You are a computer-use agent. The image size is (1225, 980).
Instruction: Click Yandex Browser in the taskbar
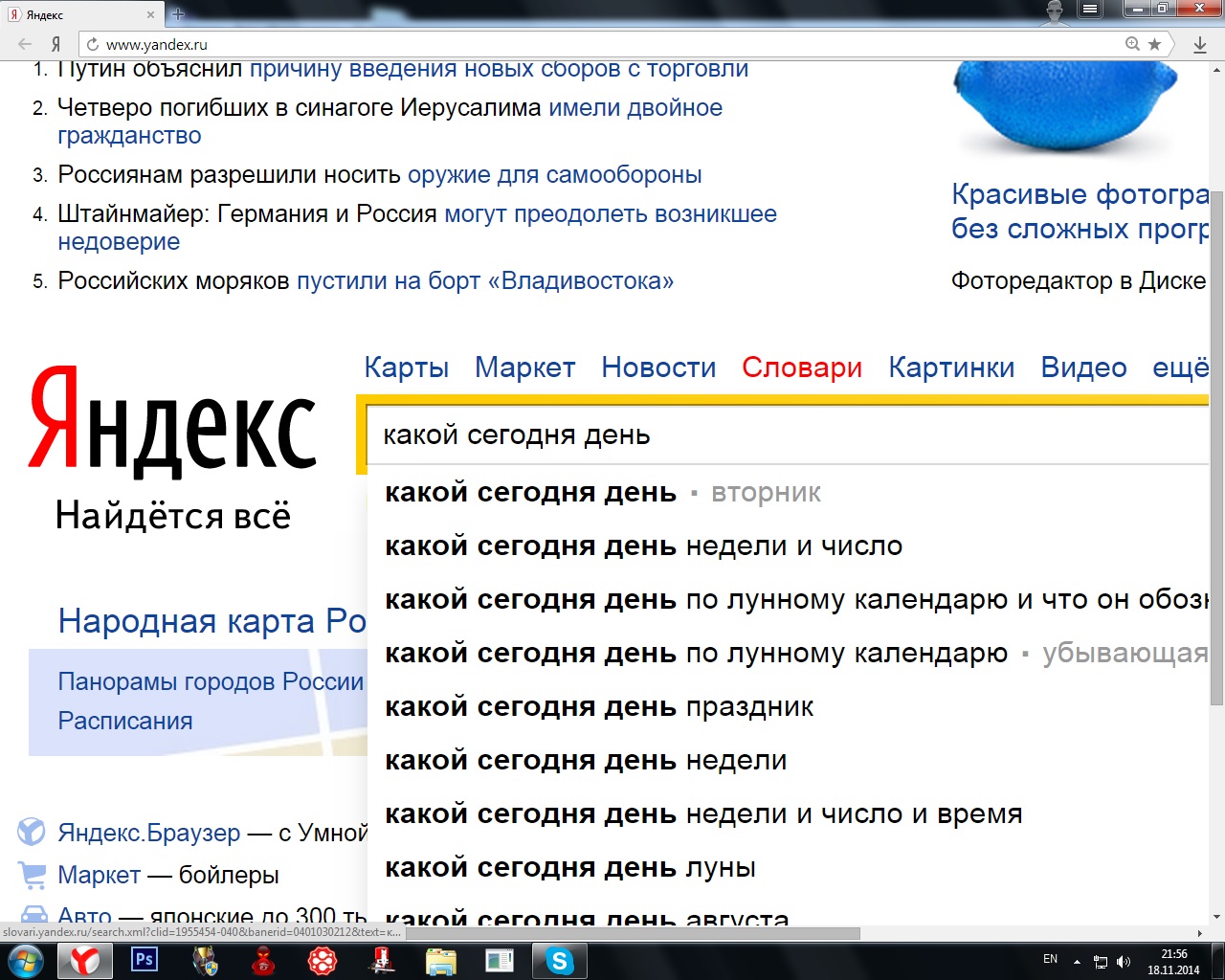(x=85, y=961)
